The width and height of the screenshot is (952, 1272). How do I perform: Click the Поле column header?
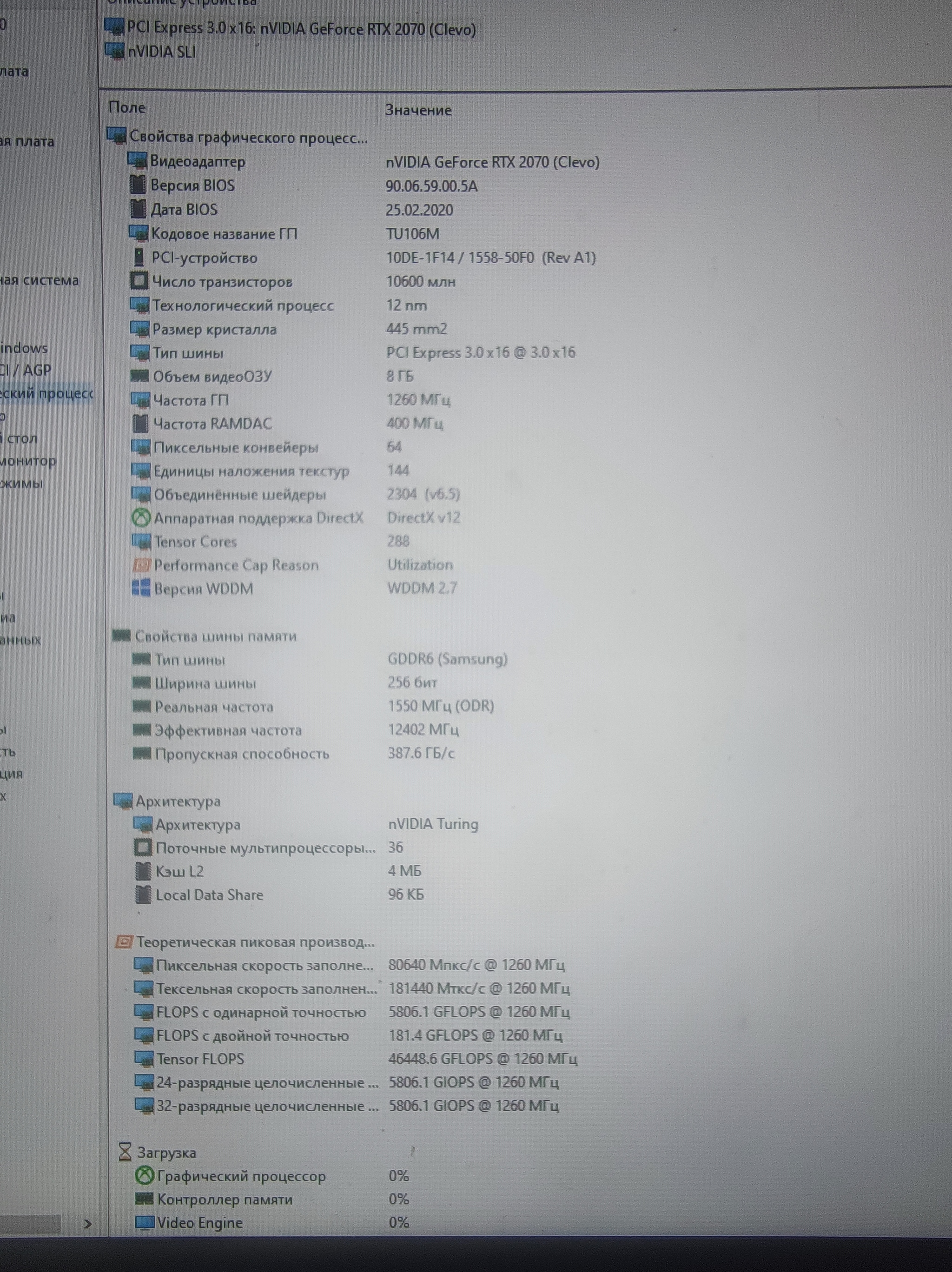[128, 107]
